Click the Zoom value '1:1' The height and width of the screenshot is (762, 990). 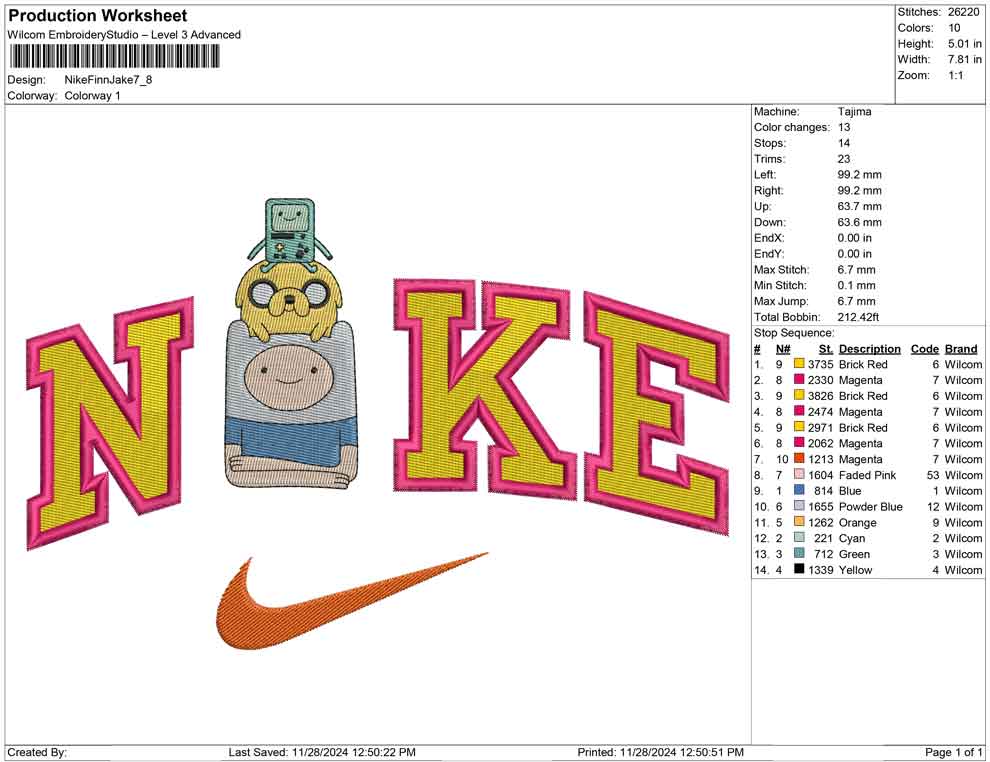tap(955, 75)
